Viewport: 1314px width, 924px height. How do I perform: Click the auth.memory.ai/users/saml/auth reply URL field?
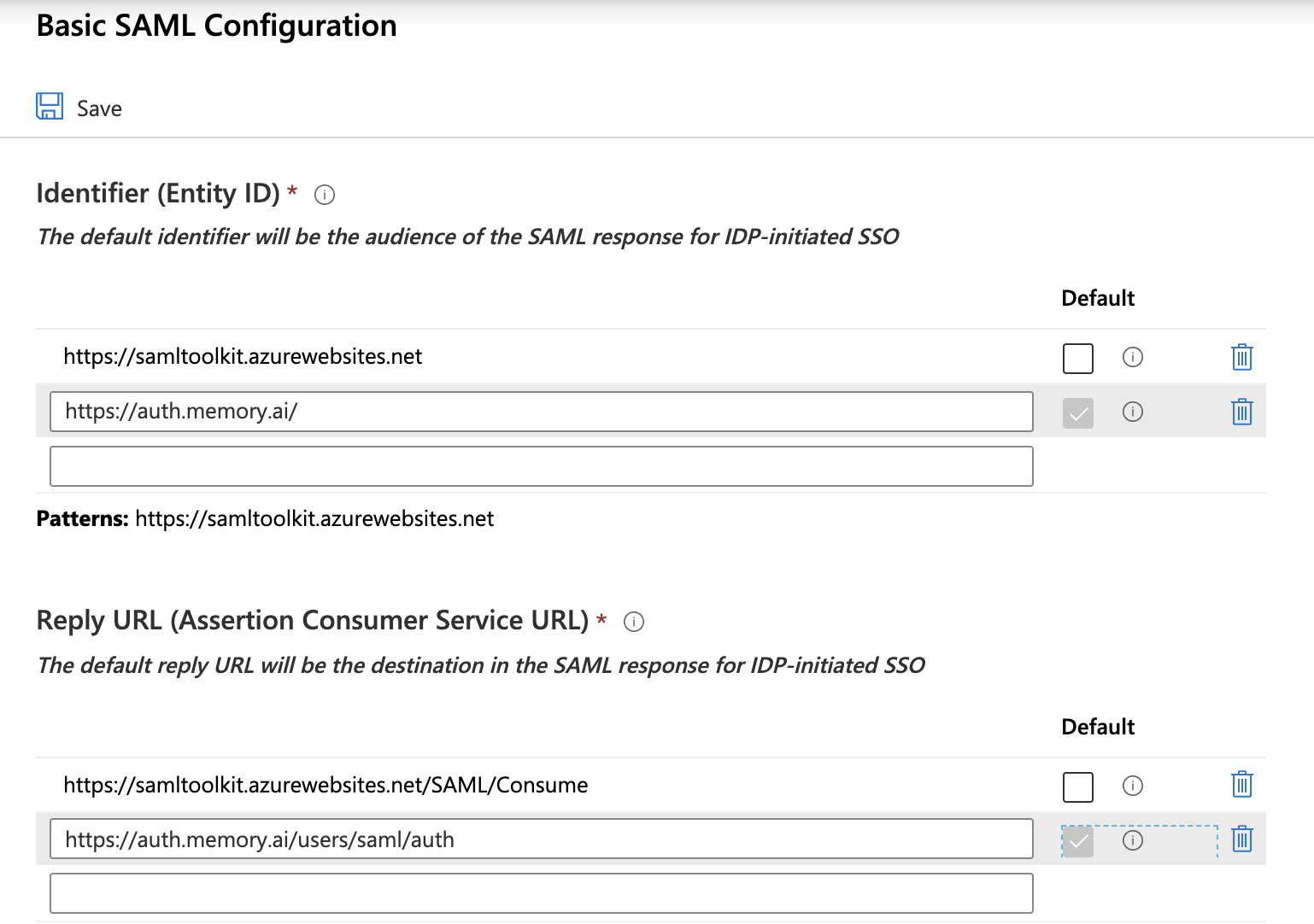541,839
